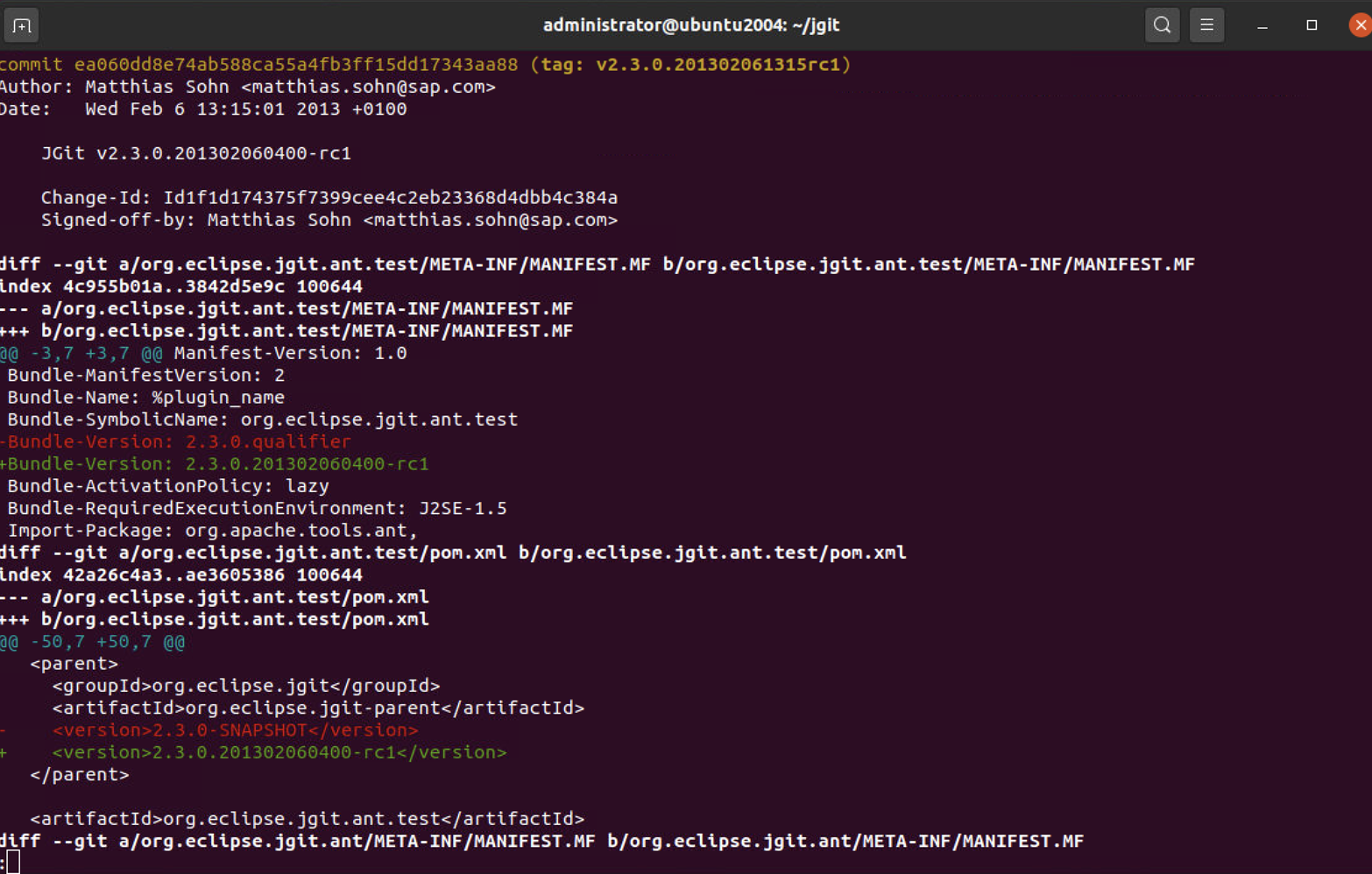
Task: Click the added Bundle-Version rc1 line
Action: point(215,464)
